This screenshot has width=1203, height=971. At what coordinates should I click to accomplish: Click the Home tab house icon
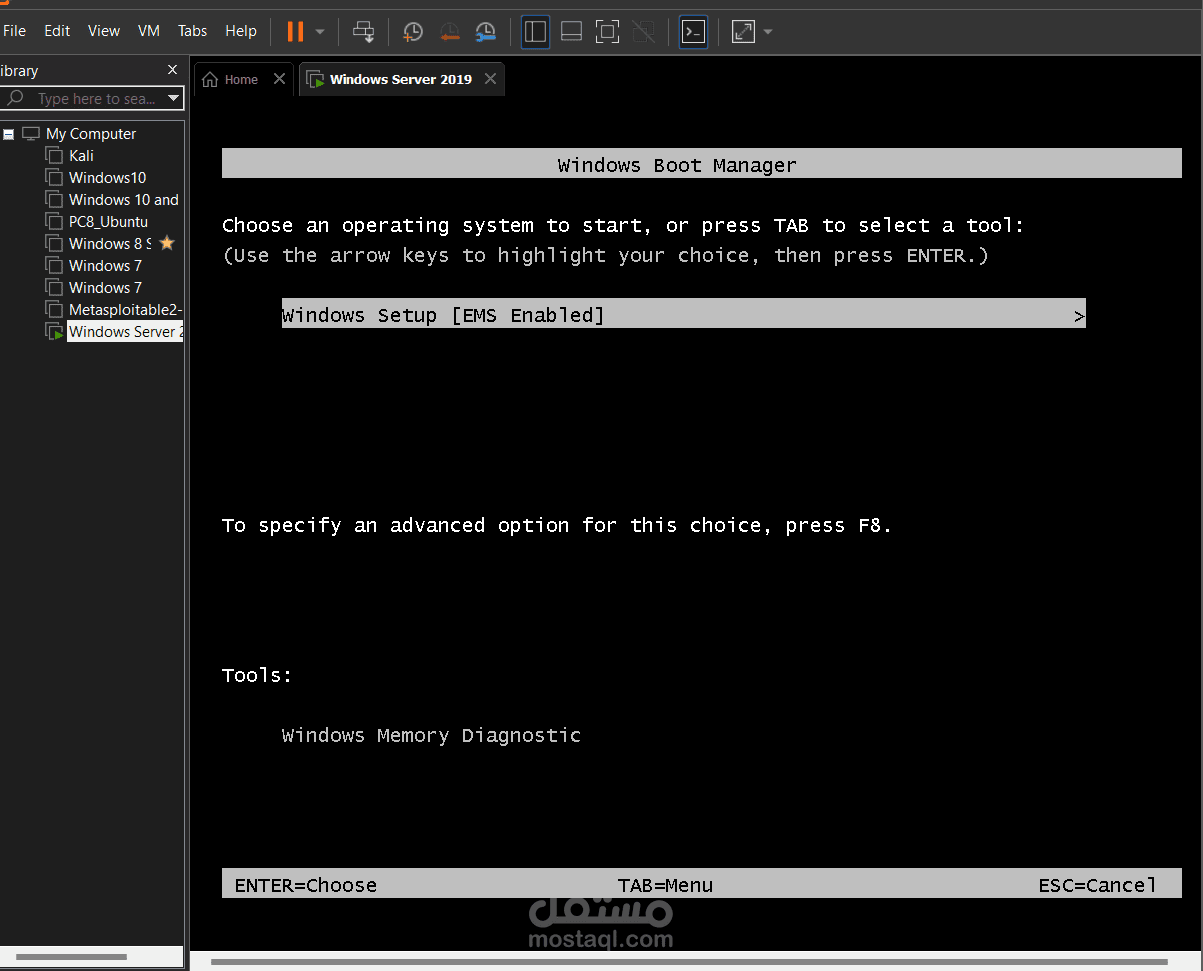[210, 79]
